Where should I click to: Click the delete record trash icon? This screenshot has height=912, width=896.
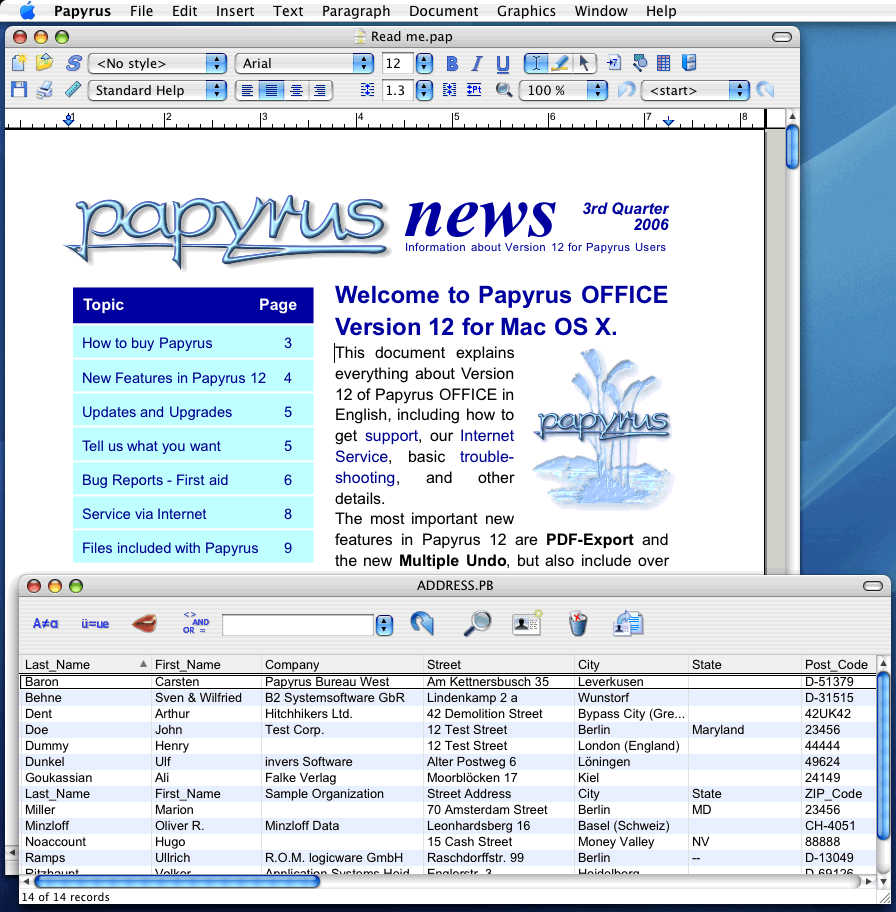click(x=578, y=624)
